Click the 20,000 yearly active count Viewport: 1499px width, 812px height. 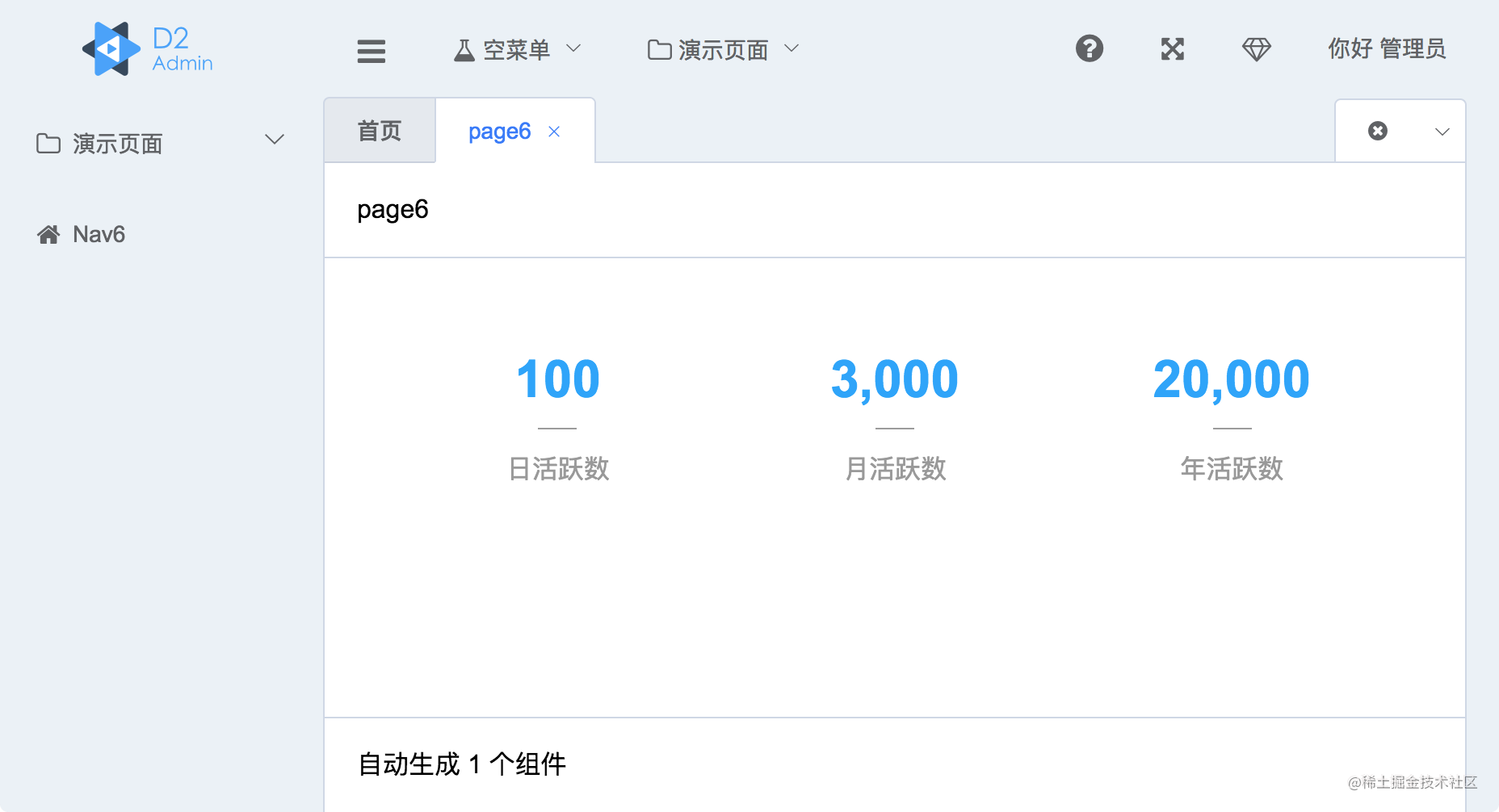coord(1232,379)
